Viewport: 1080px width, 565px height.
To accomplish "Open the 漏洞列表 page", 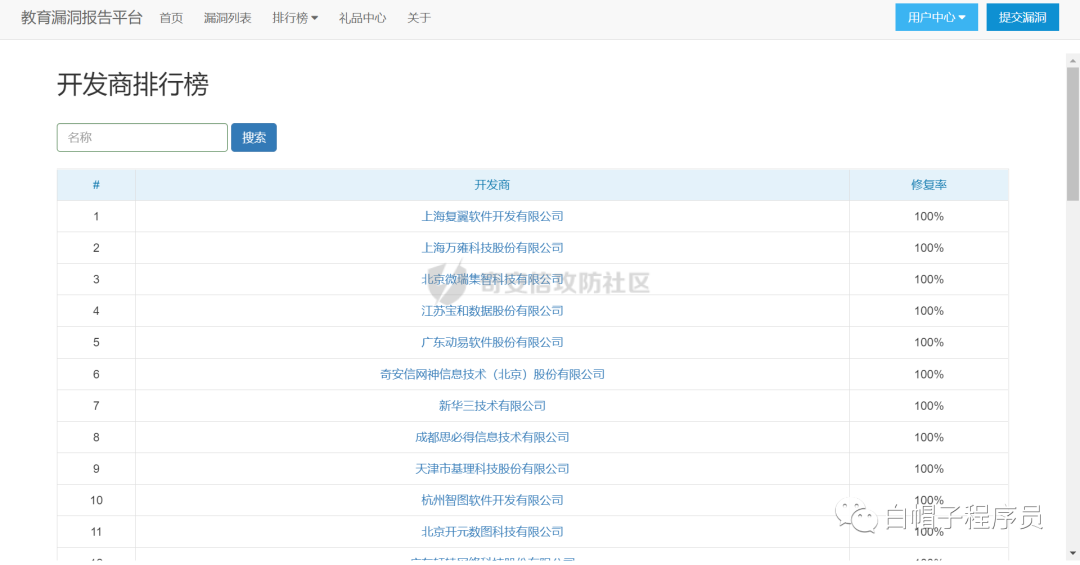I will [227, 19].
